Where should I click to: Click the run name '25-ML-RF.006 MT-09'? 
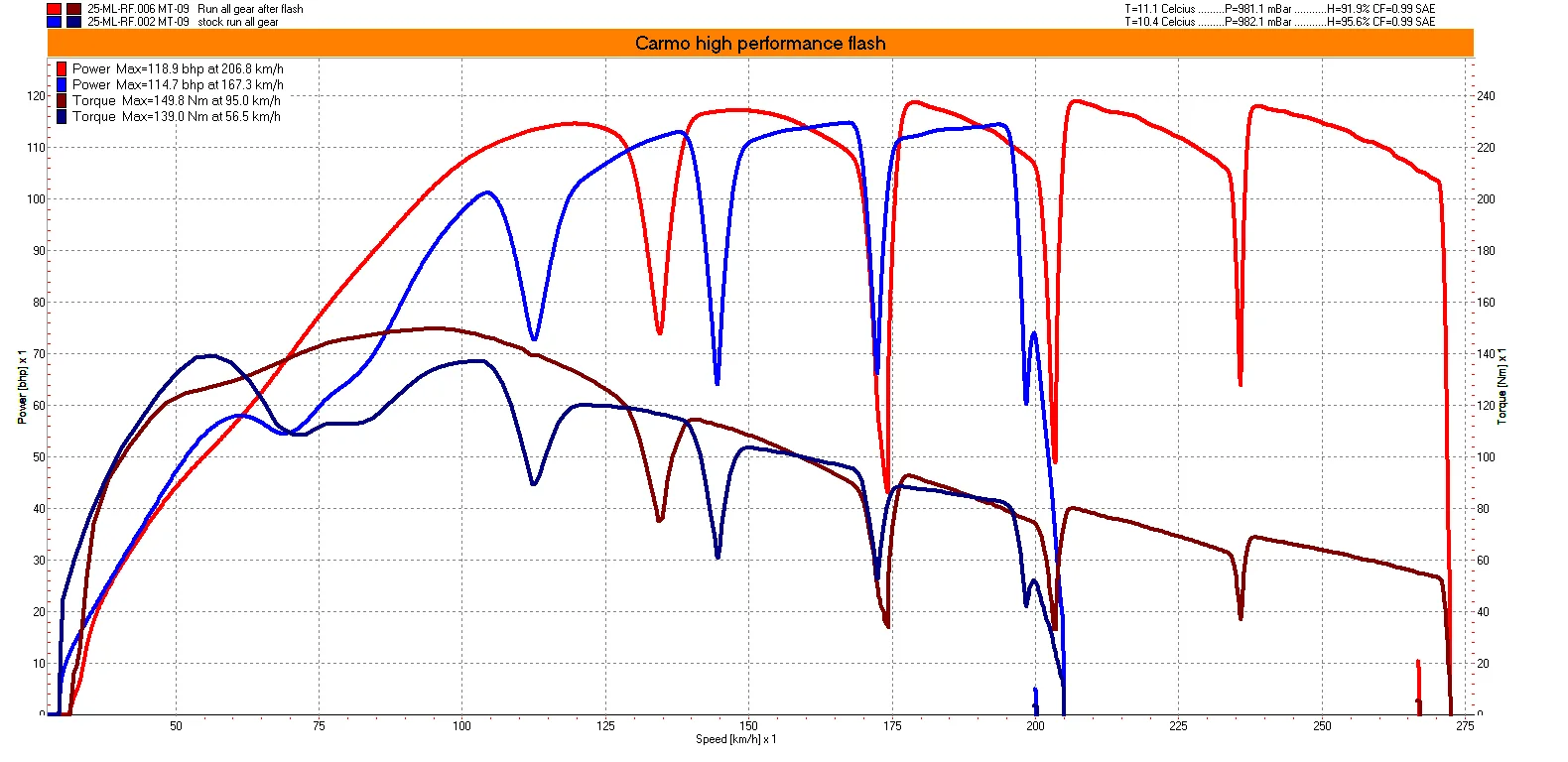138,9
